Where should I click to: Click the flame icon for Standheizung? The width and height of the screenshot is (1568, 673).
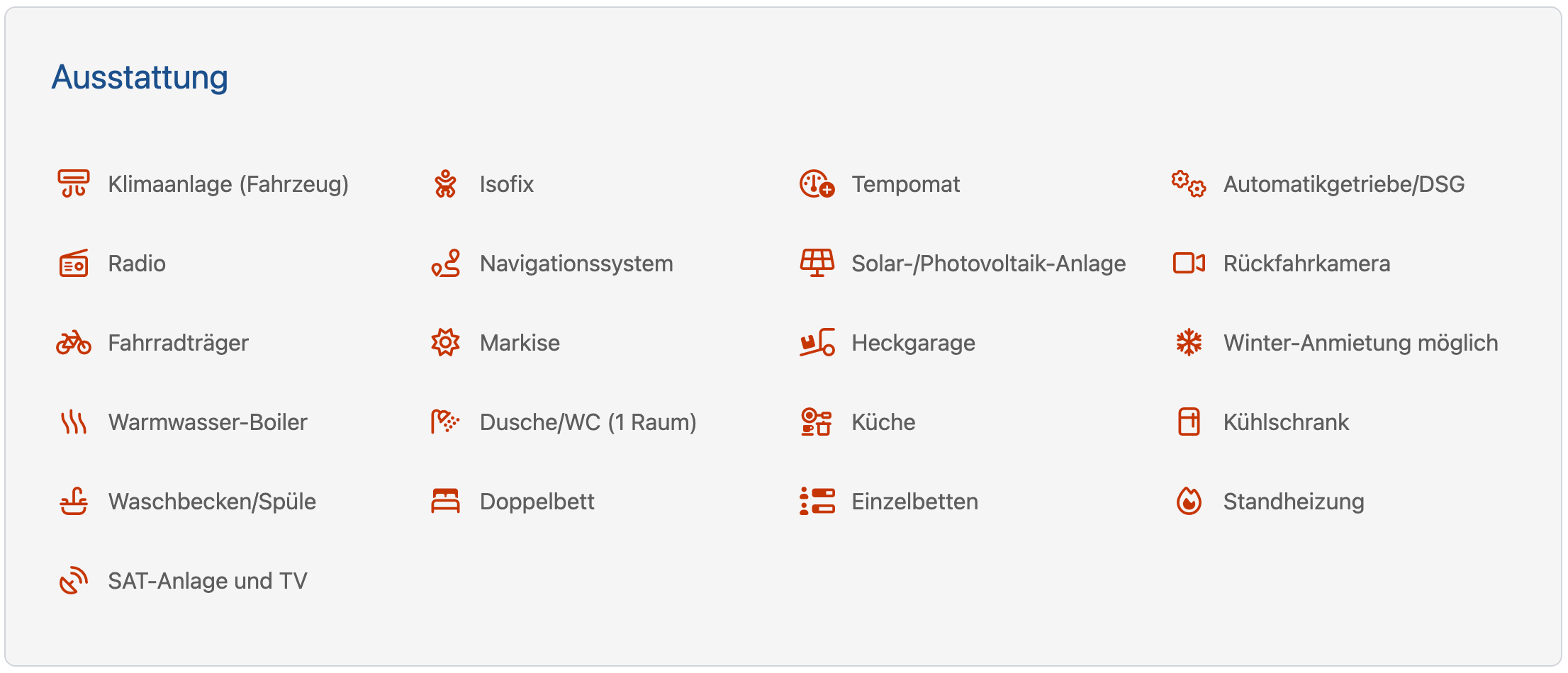pos(1188,502)
